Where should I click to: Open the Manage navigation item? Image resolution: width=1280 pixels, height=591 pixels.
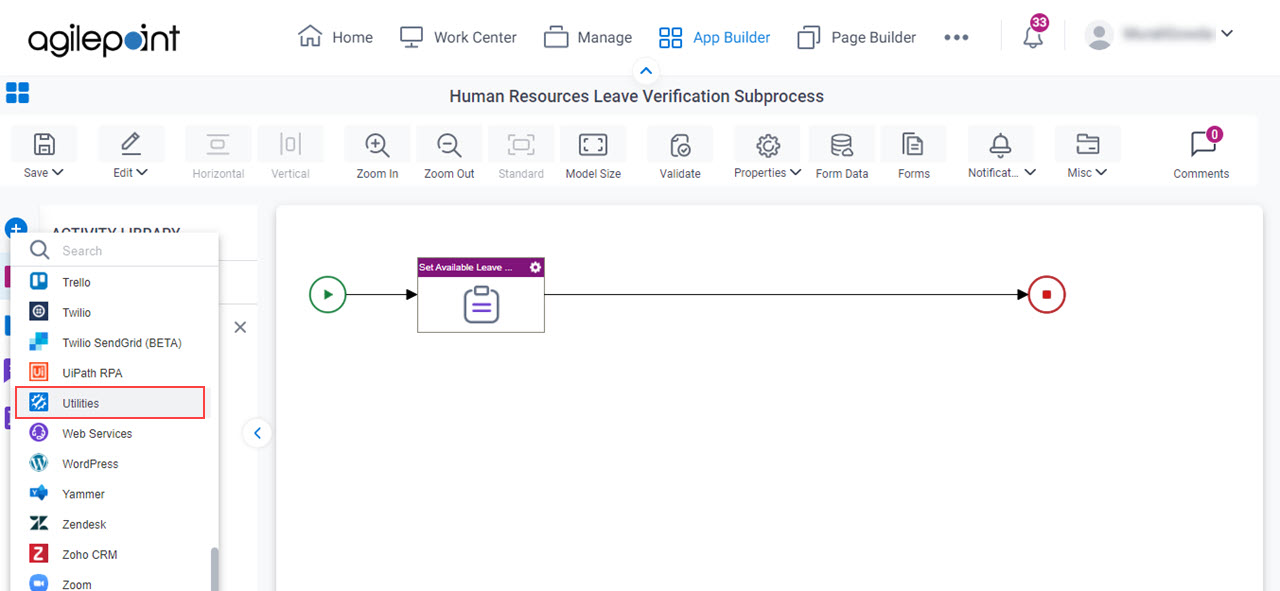pos(588,37)
